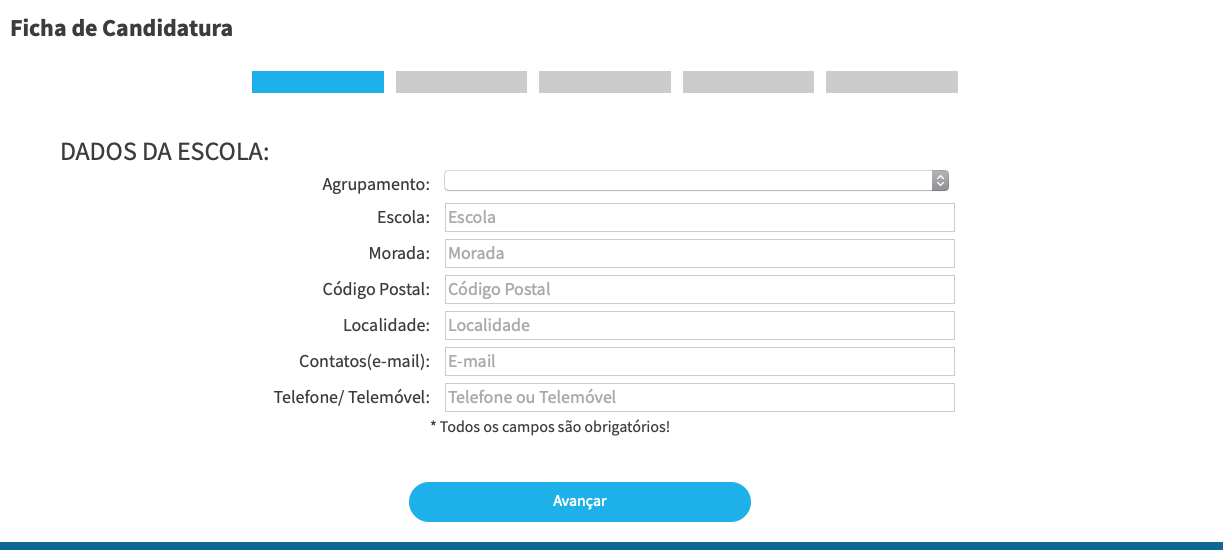Open the Agrupamento dropdown list
This screenshot has height=550, width=1223.
[x=690, y=181]
